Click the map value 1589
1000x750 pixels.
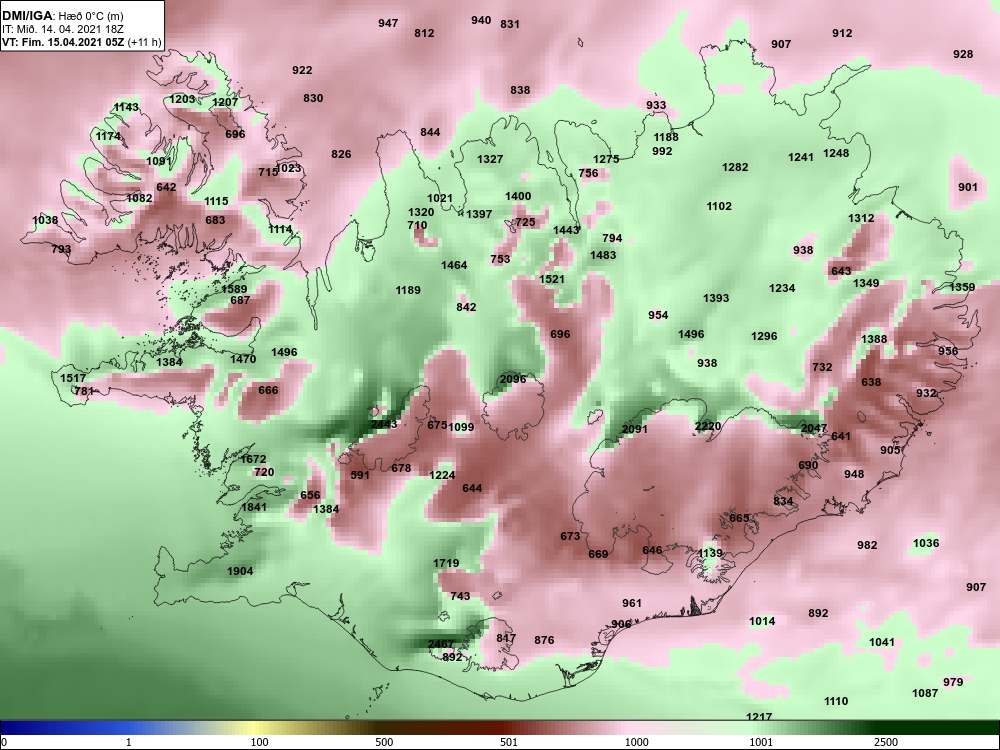(x=234, y=290)
